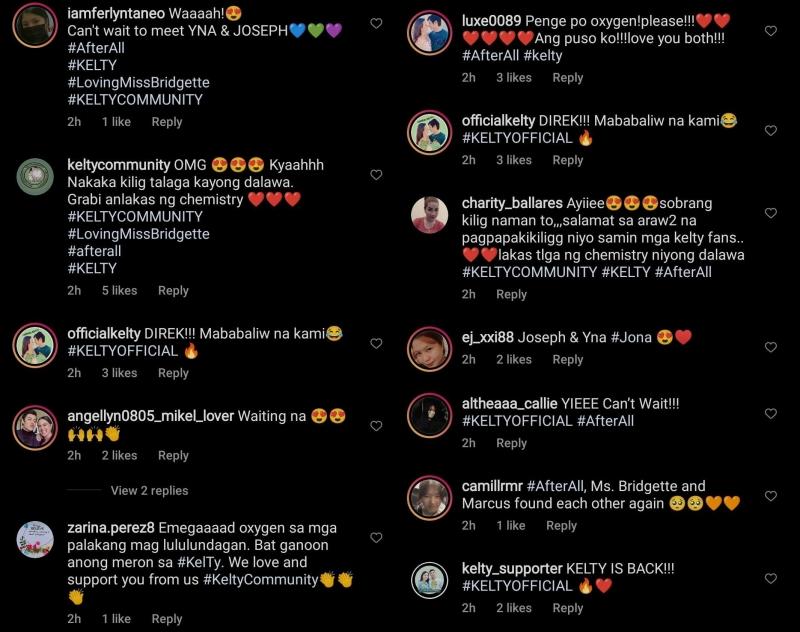Tap heart beside ej_xxi88's Joseph & Yna comment
800x632 pixels.
[x=771, y=347]
